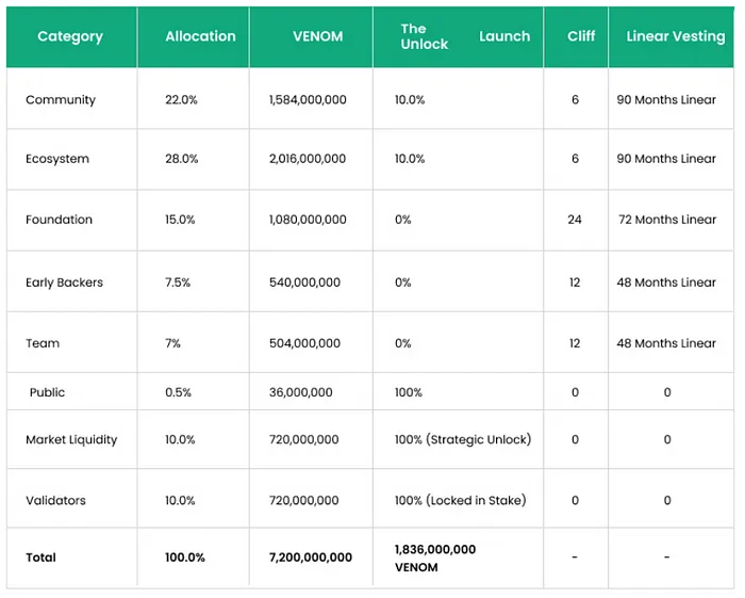745x598 pixels.
Task: Click '100% (Locked in Stake)' cell
Action: point(460,500)
